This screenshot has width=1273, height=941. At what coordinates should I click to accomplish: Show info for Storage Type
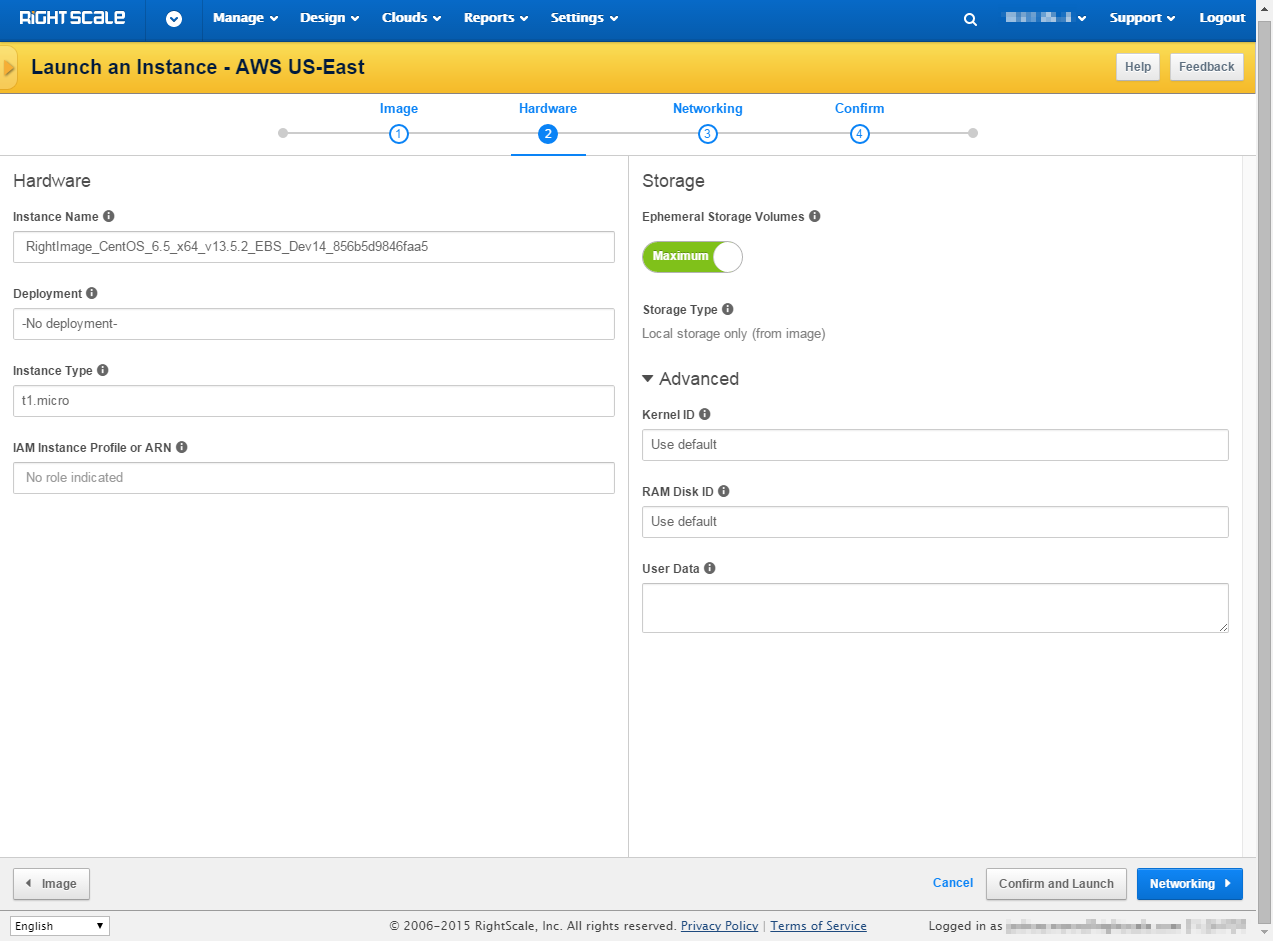[x=728, y=309]
